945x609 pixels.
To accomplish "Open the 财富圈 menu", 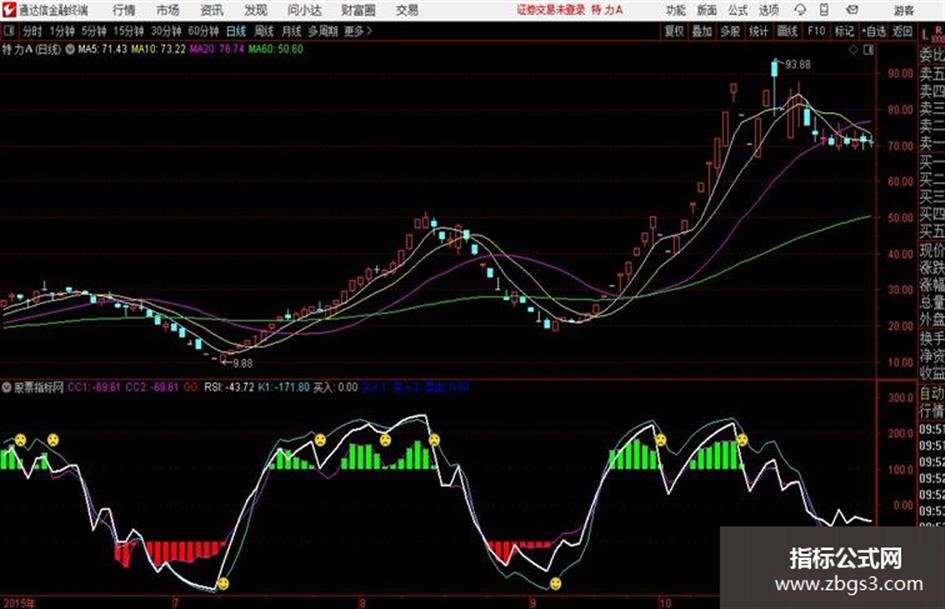I will (358, 10).
